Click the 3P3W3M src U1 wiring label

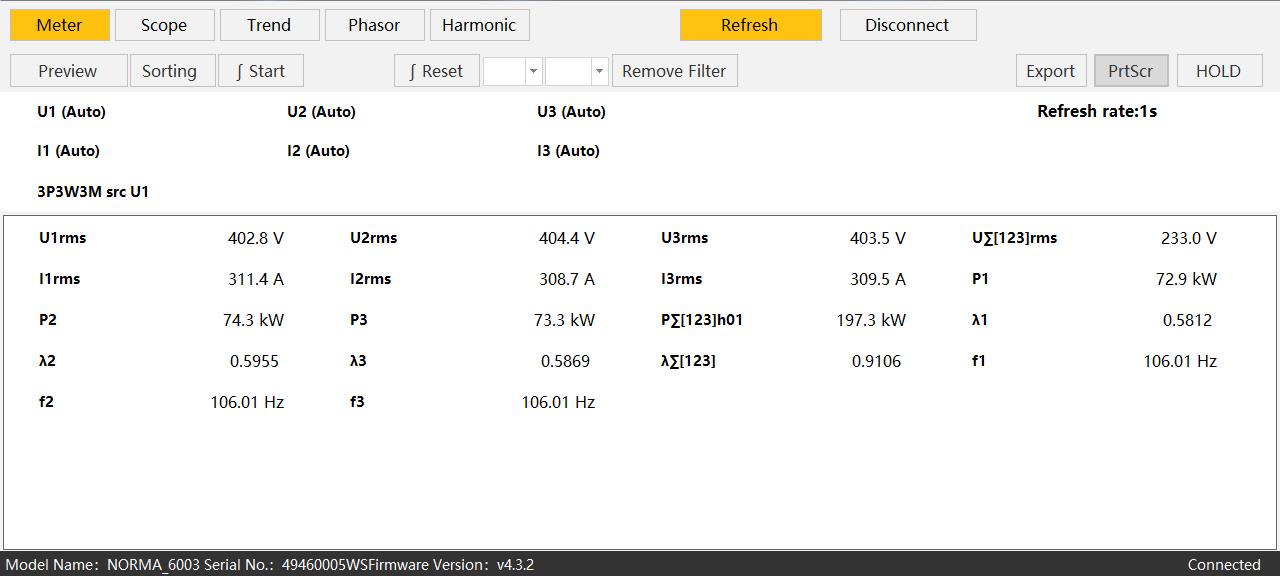point(93,191)
